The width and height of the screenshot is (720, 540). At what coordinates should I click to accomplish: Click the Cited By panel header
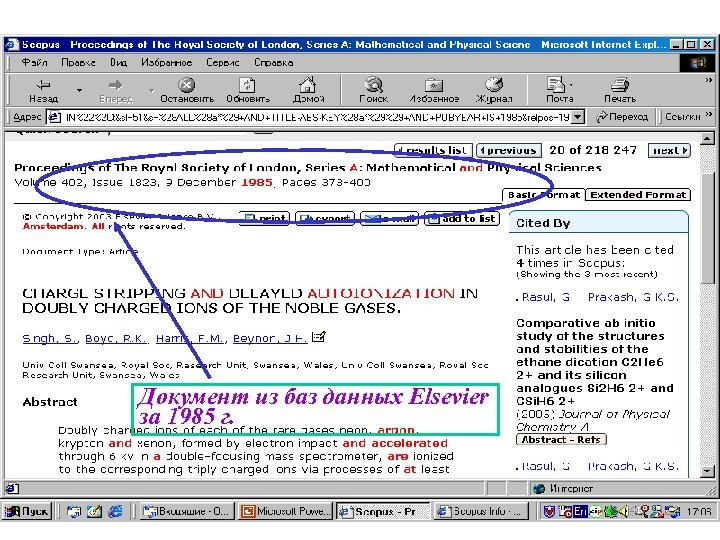(598, 223)
